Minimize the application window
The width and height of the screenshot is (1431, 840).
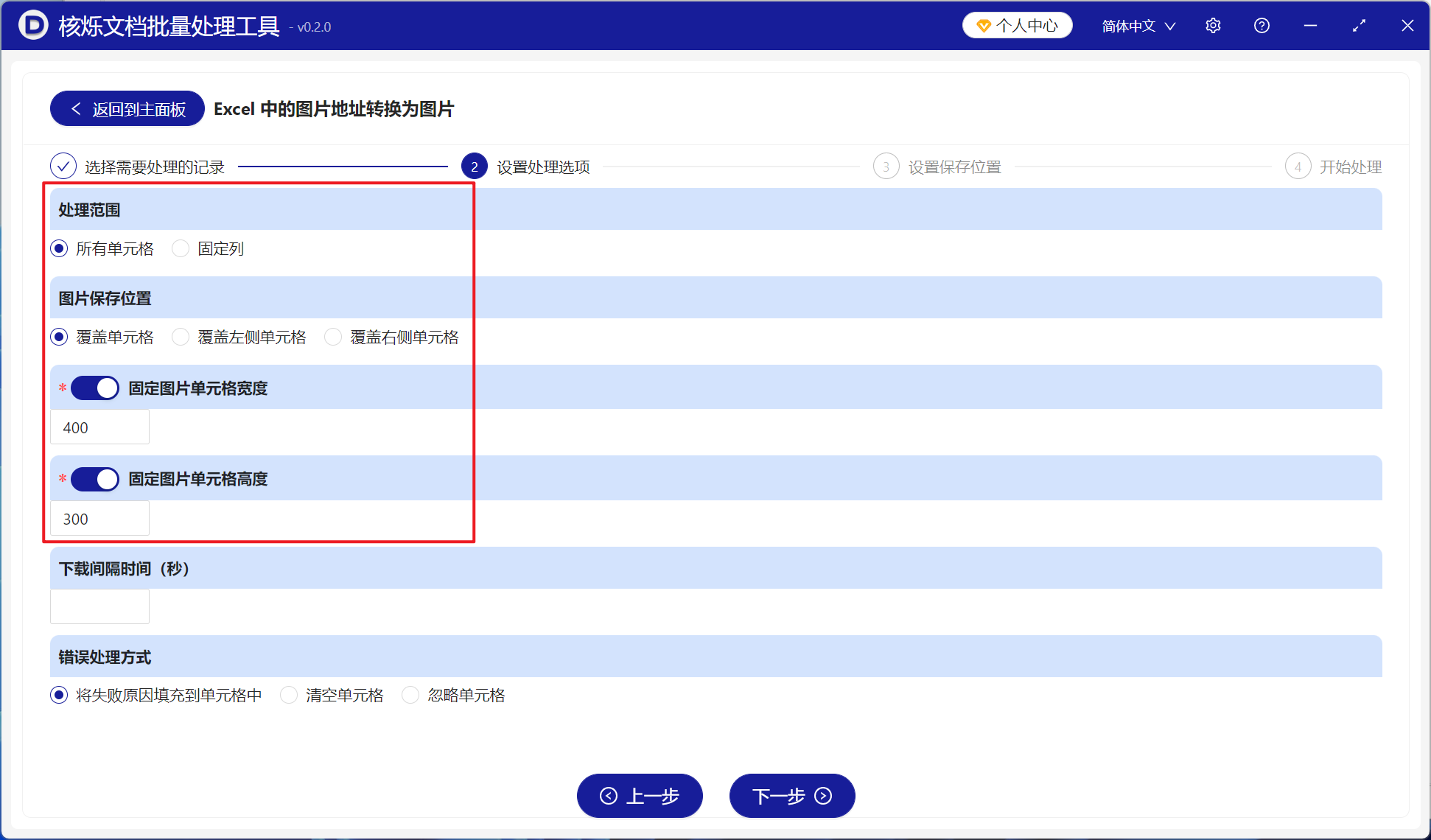pyautogui.click(x=1310, y=26)
